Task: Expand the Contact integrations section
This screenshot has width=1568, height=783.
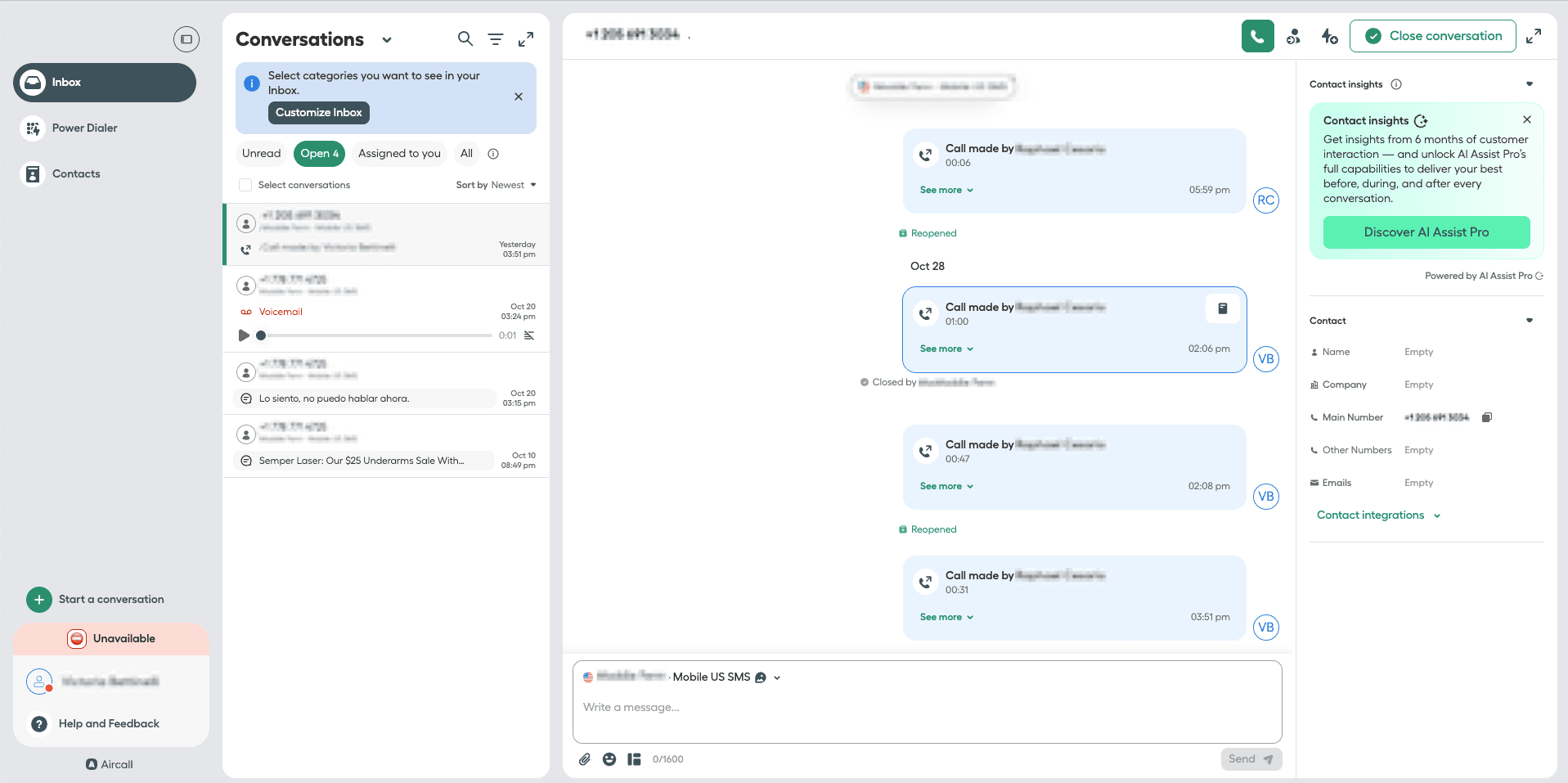Action: click(x=1378, y=515)
